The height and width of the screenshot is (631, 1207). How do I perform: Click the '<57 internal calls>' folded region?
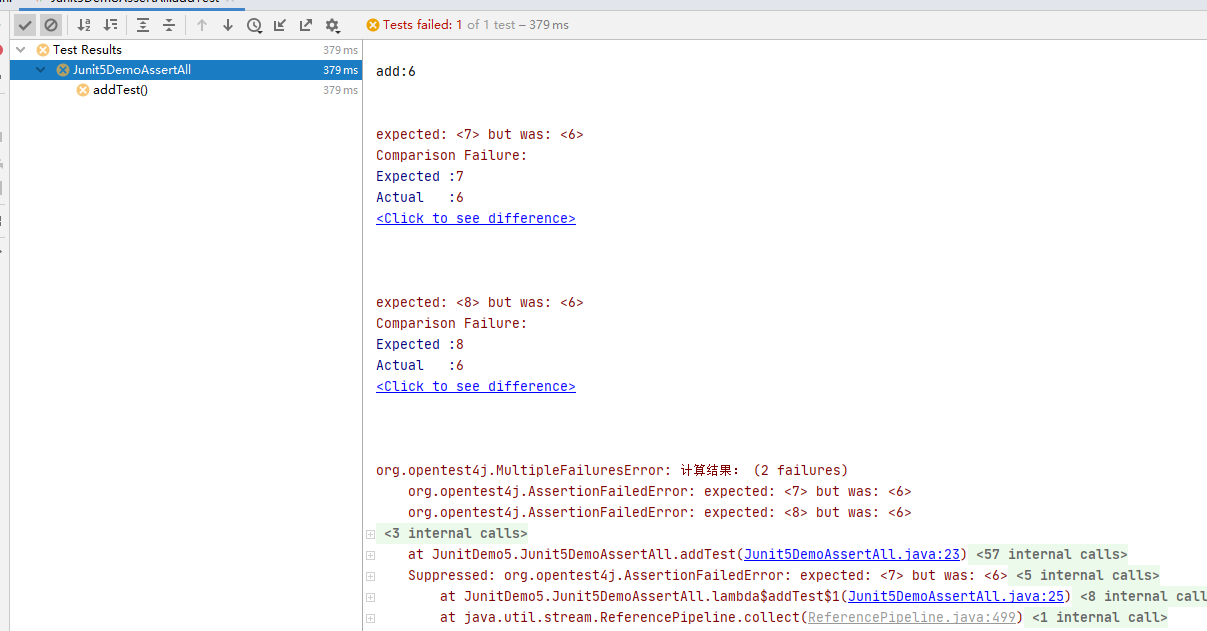pyautogui.click(x=1052, y=554)
